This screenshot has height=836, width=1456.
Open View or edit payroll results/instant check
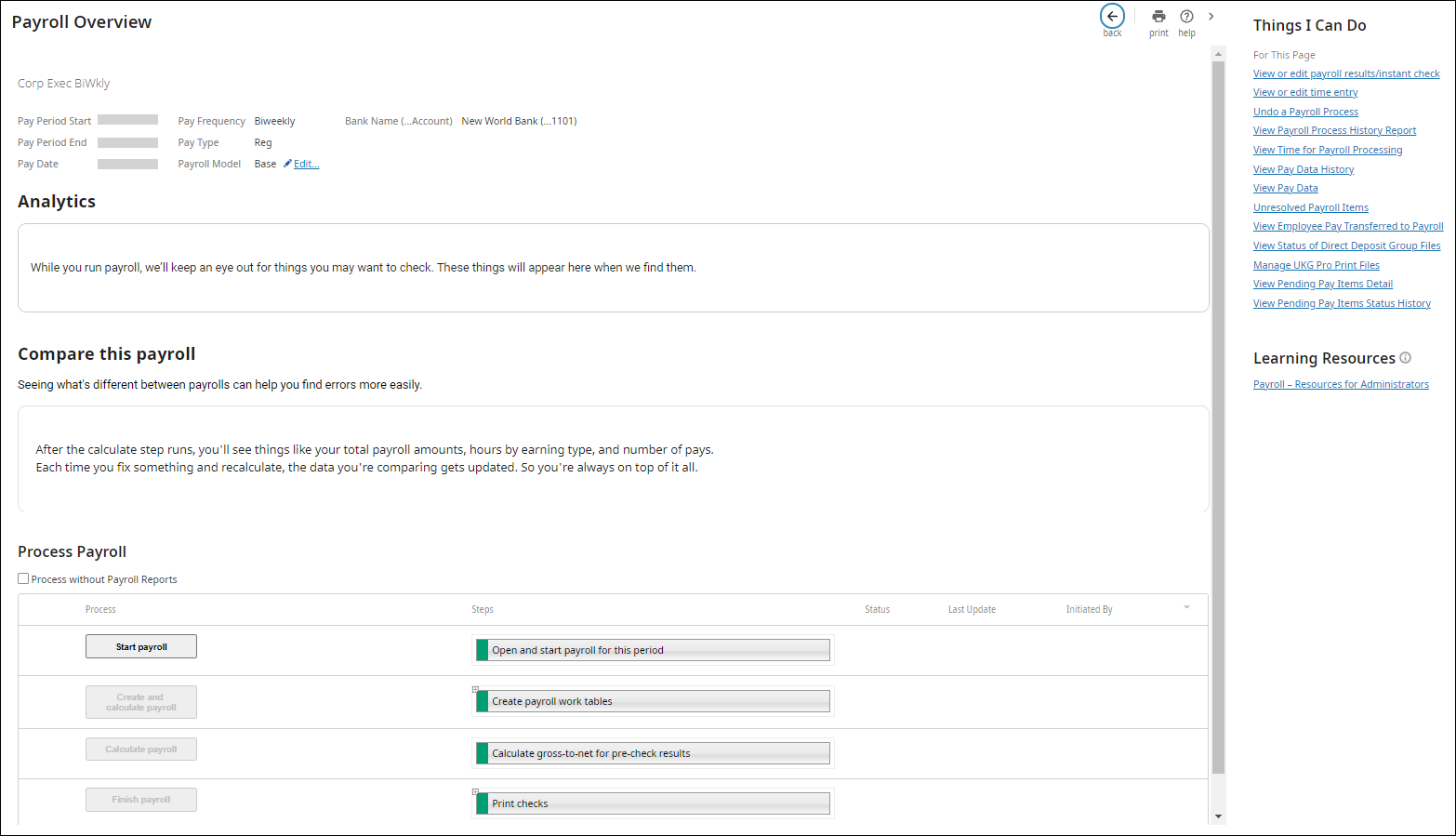[1346, 73]
